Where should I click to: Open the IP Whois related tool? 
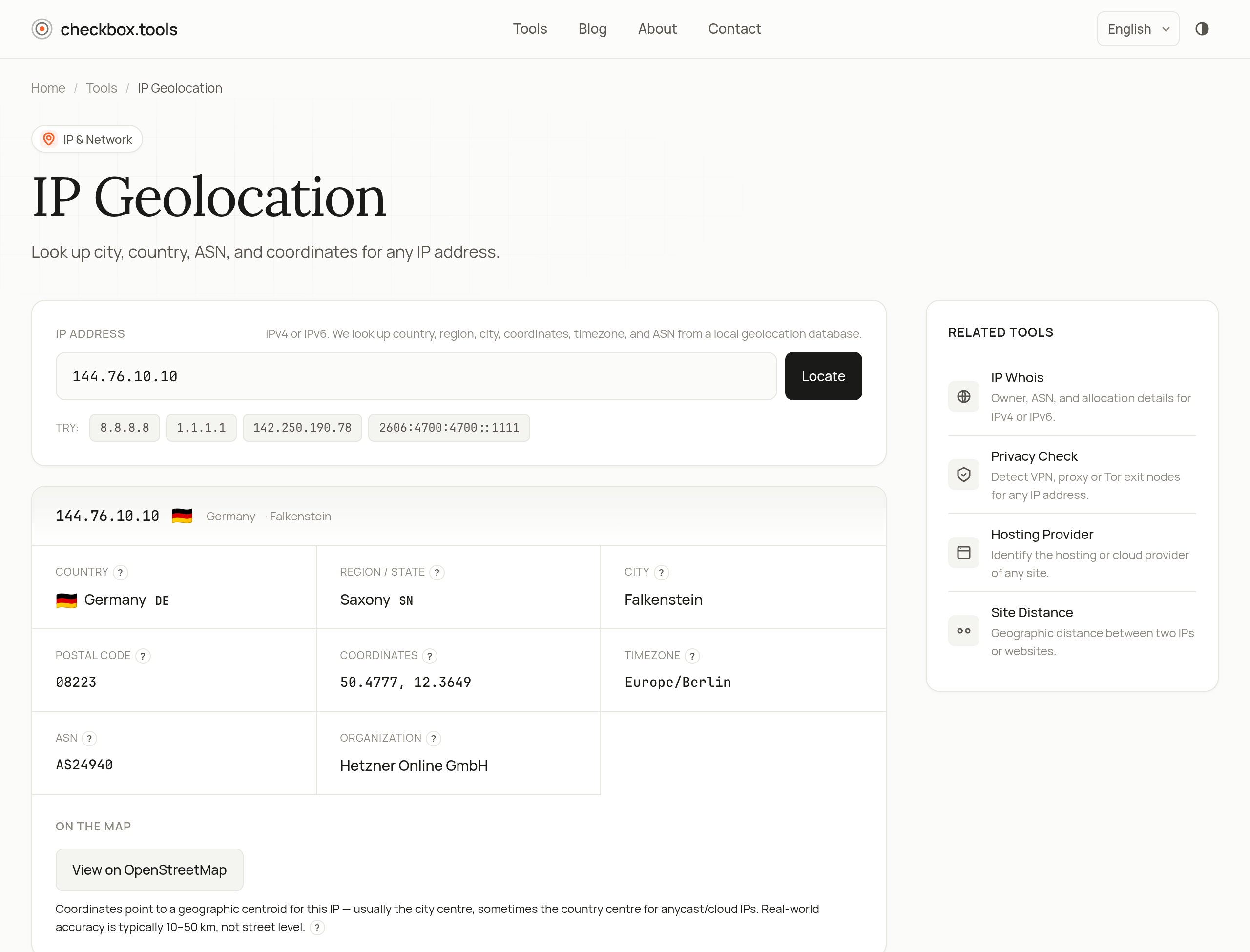(1071, 396)
